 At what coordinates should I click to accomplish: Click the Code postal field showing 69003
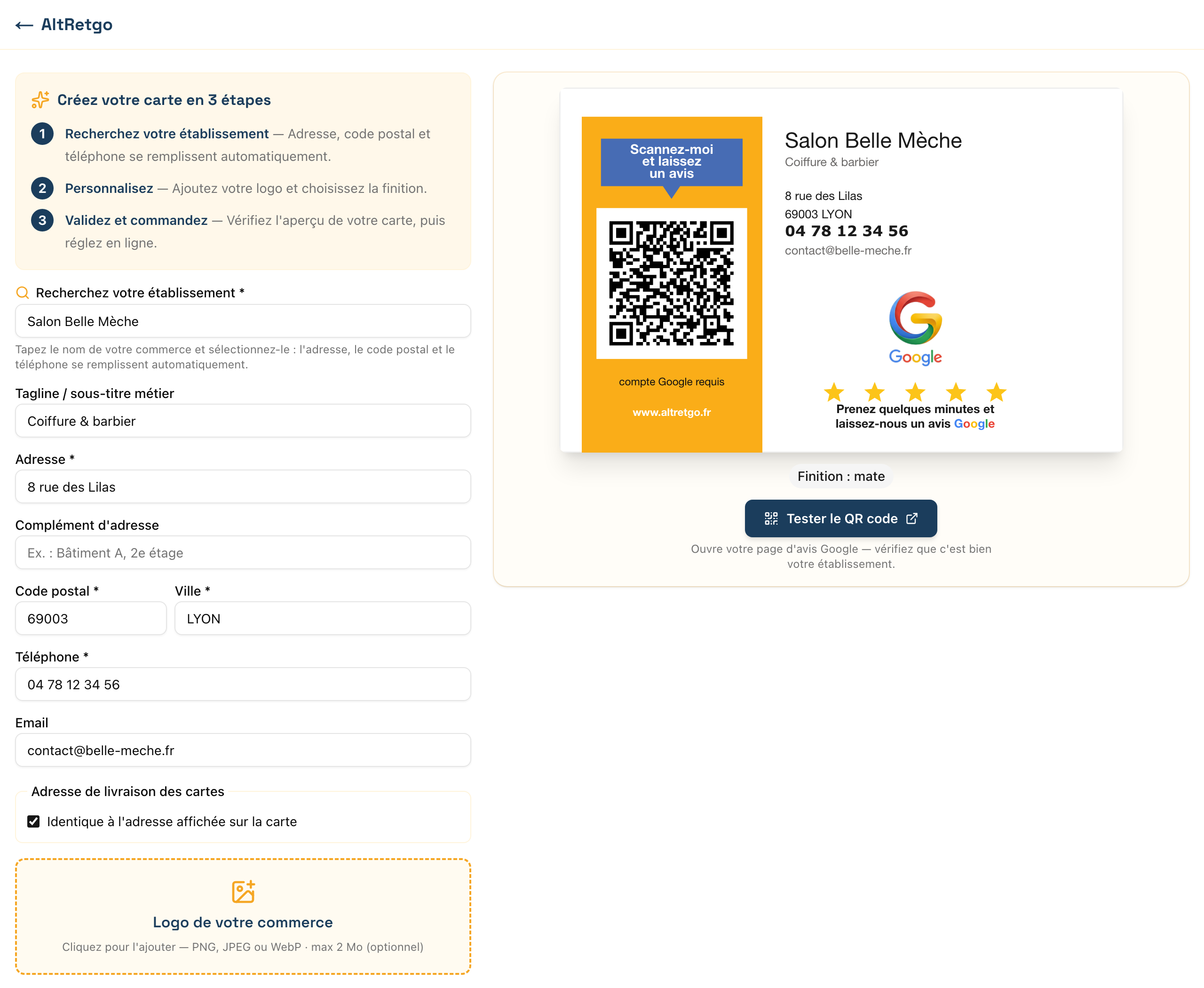click(91, 618)
